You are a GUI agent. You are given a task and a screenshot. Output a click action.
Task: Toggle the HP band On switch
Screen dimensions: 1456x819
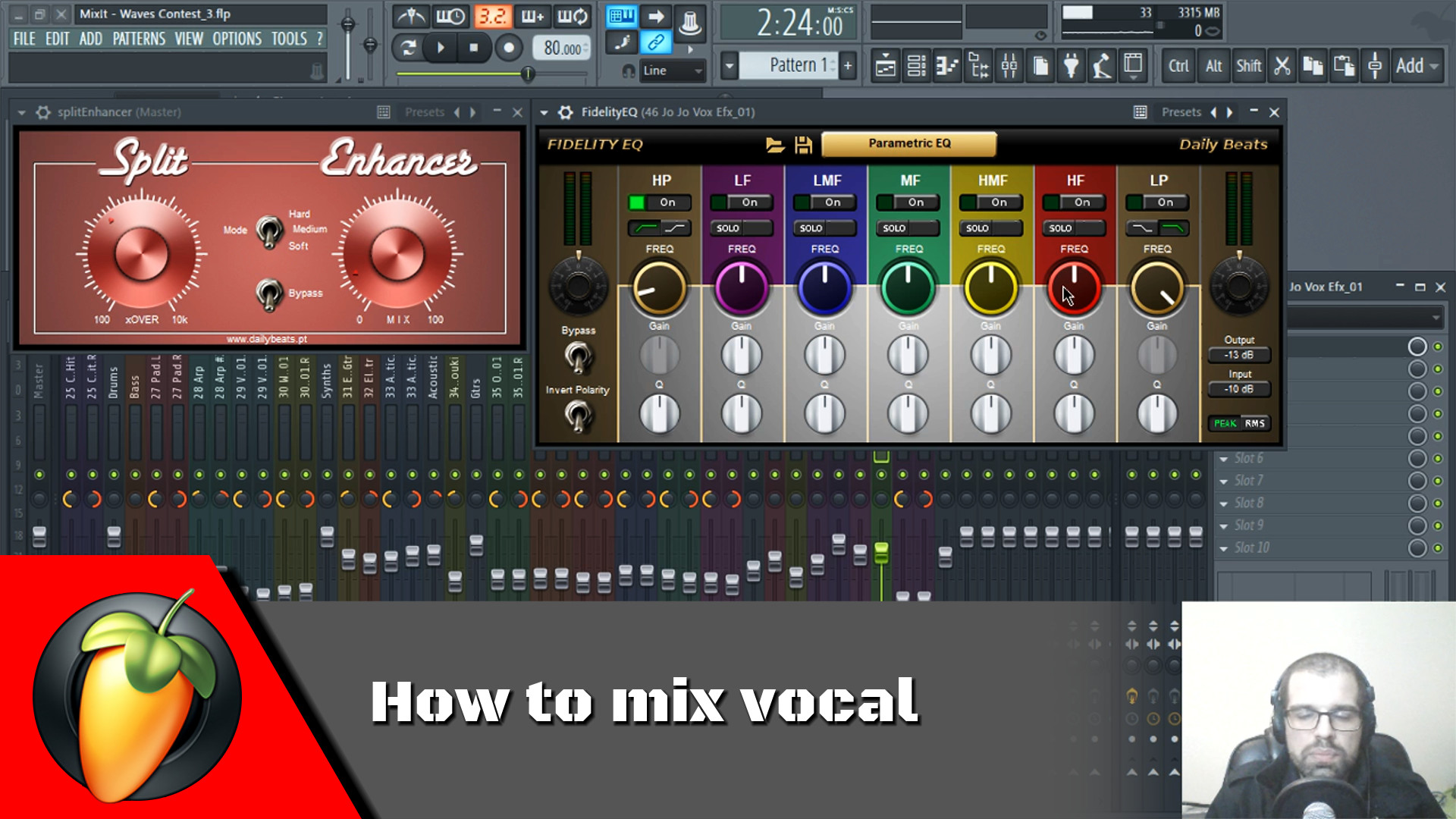click(659, 202)
